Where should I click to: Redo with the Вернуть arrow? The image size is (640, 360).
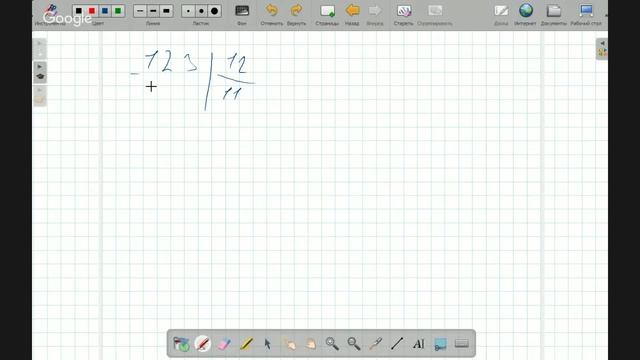[x=296, y=10]
